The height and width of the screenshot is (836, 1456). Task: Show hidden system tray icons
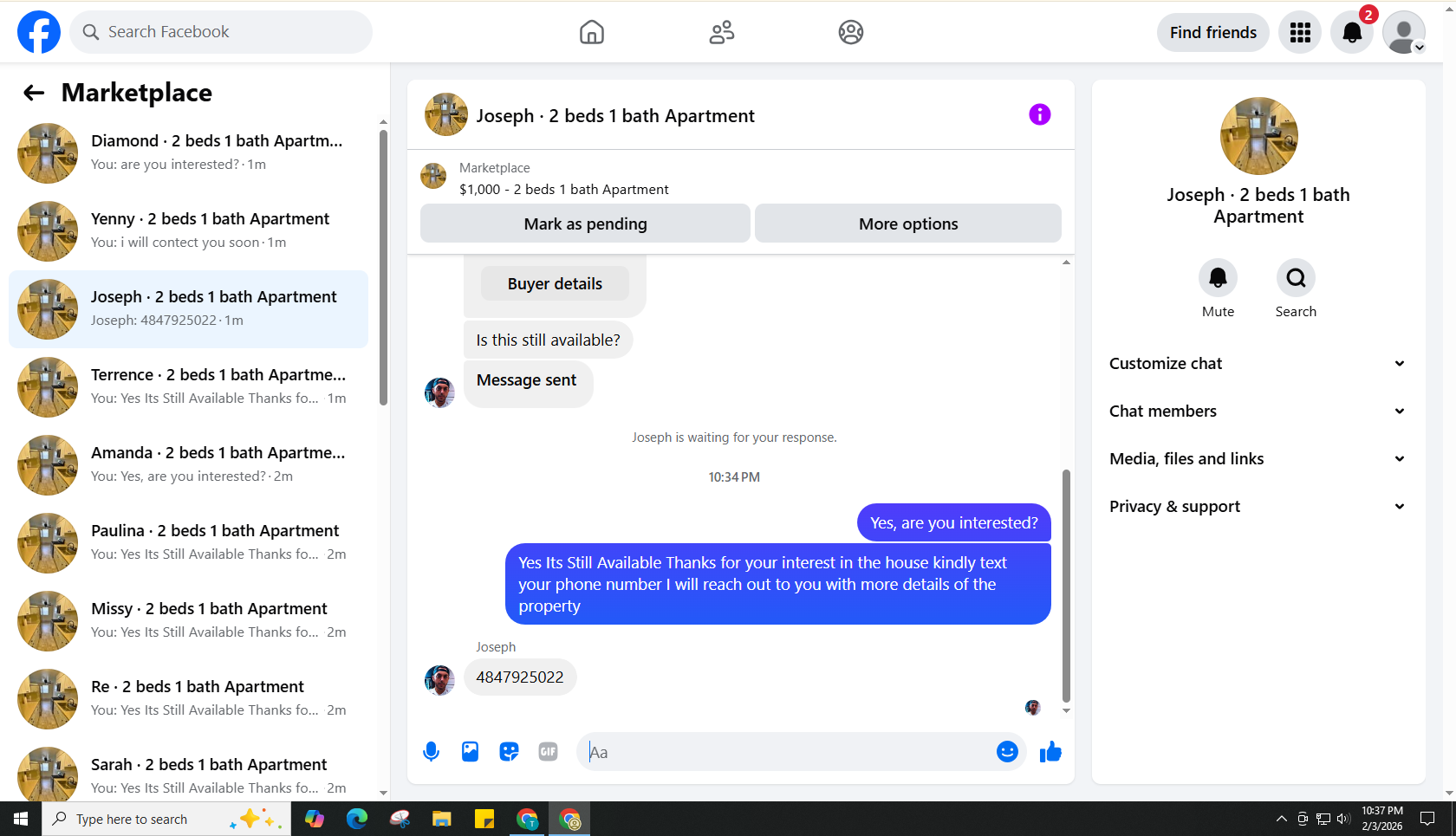[1281, 819]
